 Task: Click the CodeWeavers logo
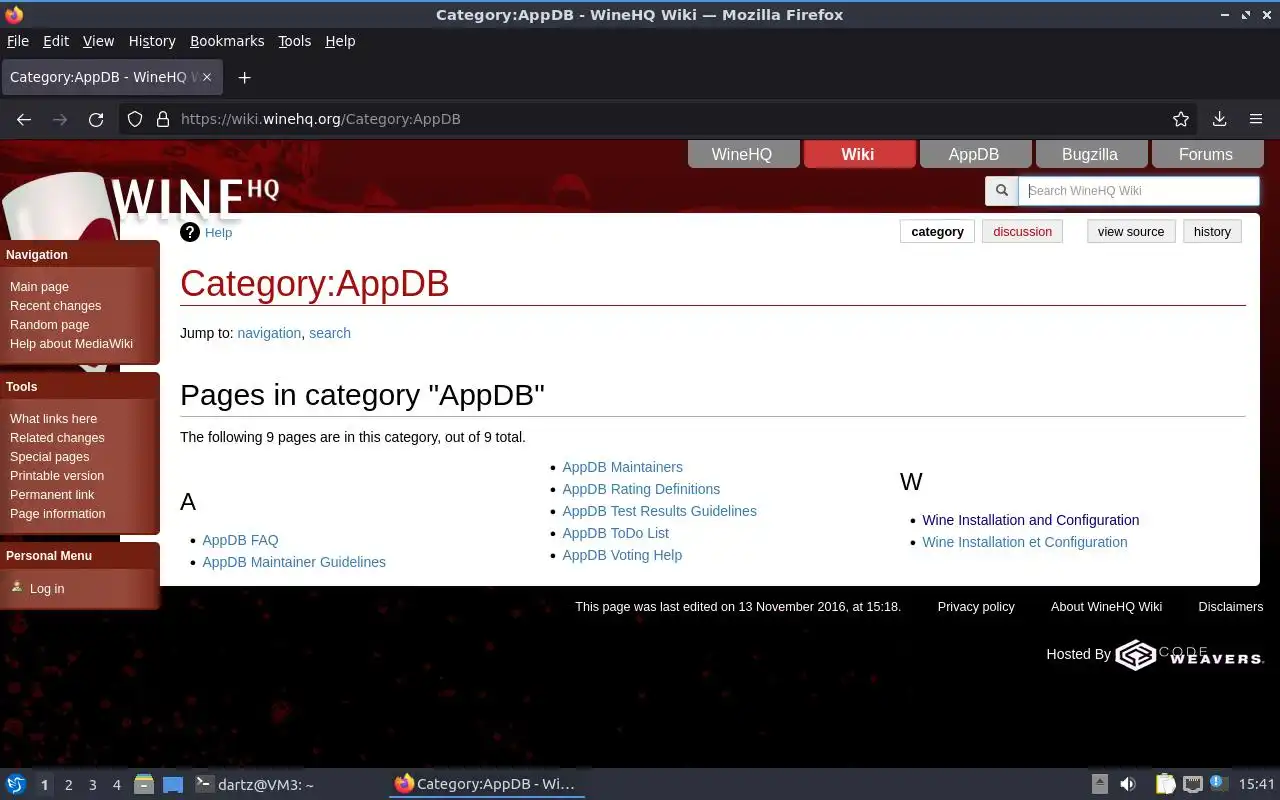tap(1189, 655)
